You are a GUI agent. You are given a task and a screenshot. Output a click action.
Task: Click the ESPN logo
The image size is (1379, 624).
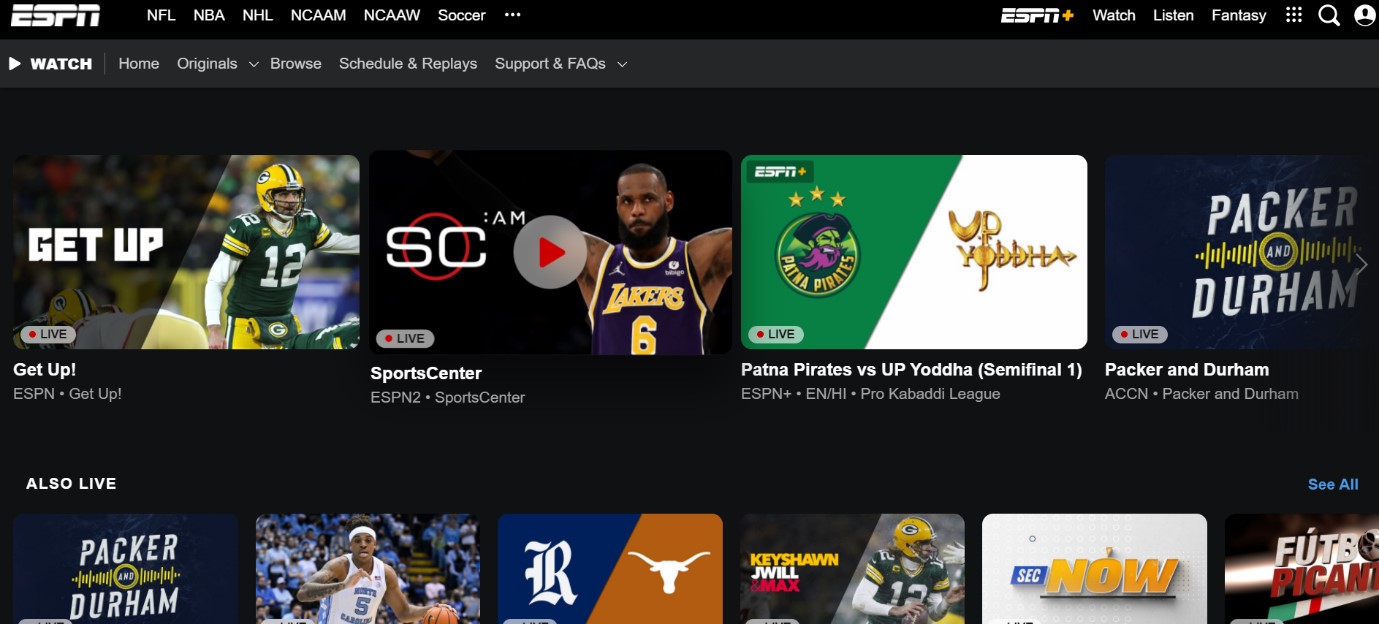[x=56, y=15]
